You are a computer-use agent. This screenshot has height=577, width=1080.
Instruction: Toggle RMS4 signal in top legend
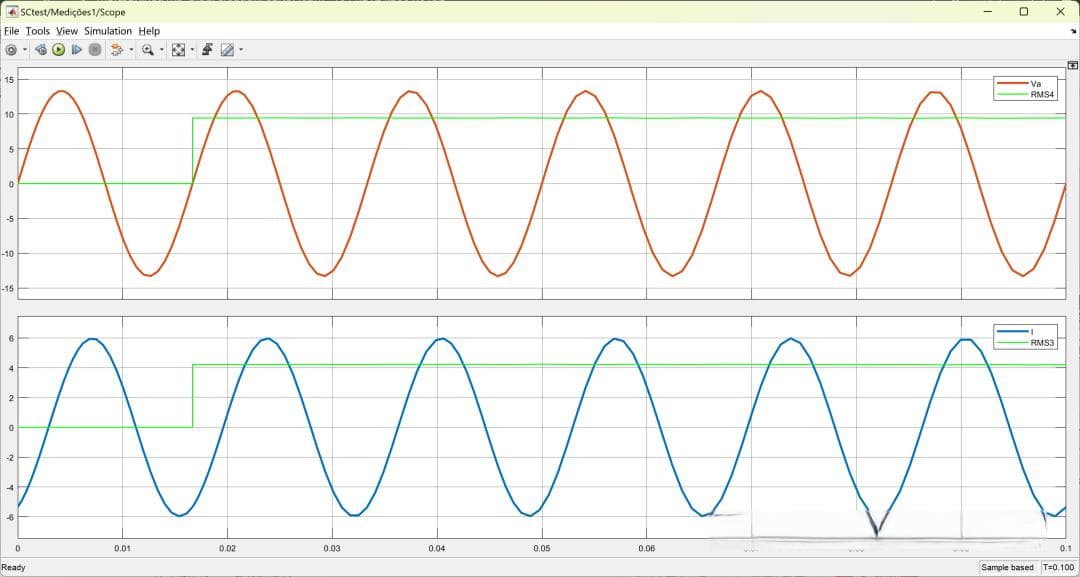point(1024,94)
